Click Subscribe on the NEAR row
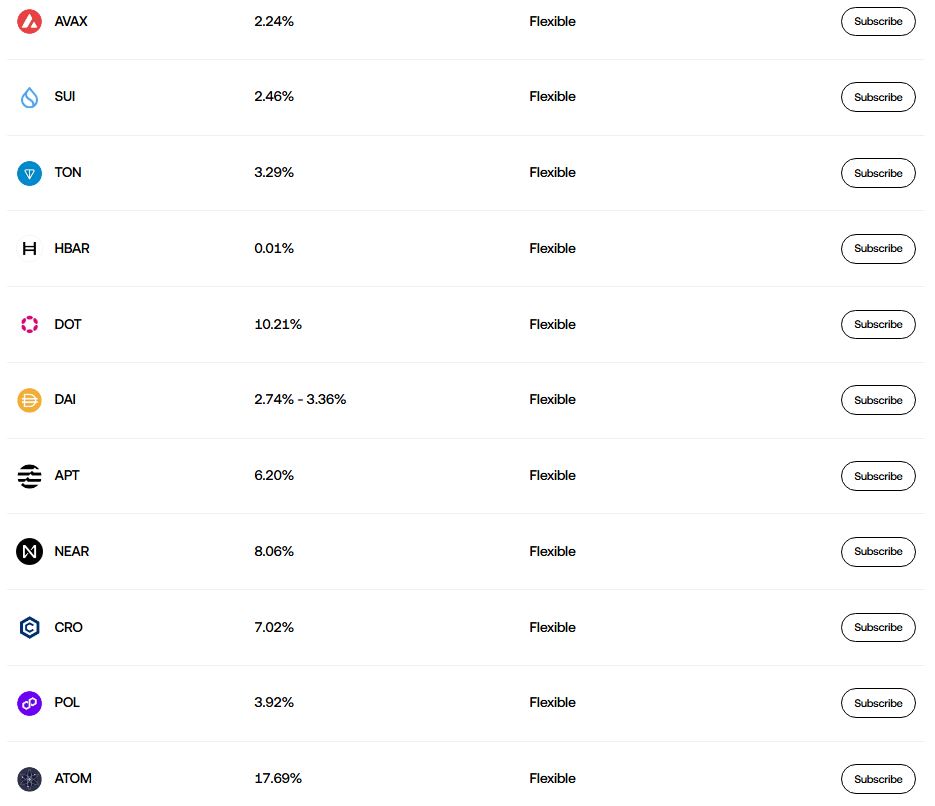The height and width of the screenshot is (806, 935). pyautogui.click(x=878, y=551)
